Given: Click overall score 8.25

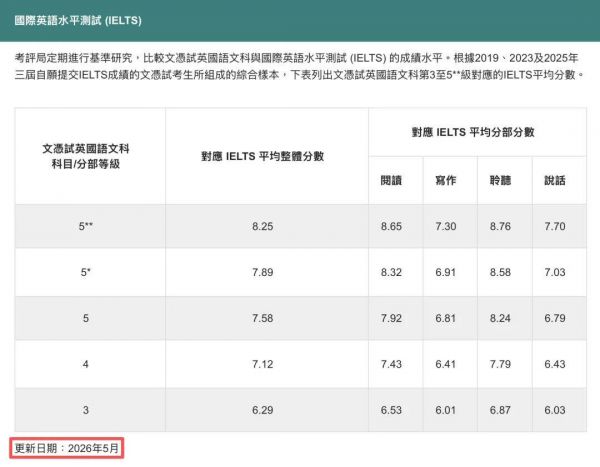Looking at the screenshot, I should pos(262,226).
